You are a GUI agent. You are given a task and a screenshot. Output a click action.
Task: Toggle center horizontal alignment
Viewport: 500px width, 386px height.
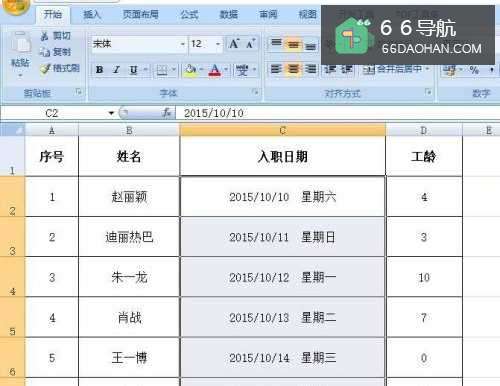(x=293, y=69)
